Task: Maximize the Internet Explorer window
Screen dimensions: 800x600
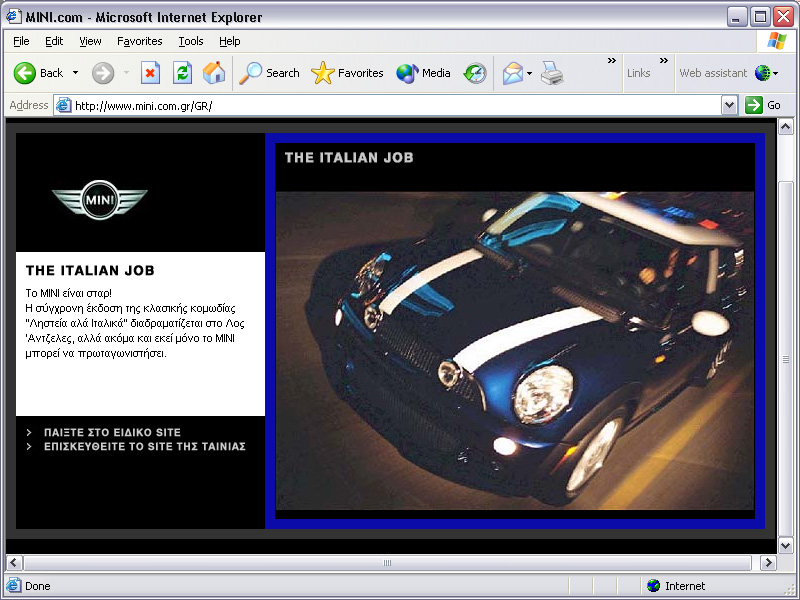Action: tap(760, 17)
